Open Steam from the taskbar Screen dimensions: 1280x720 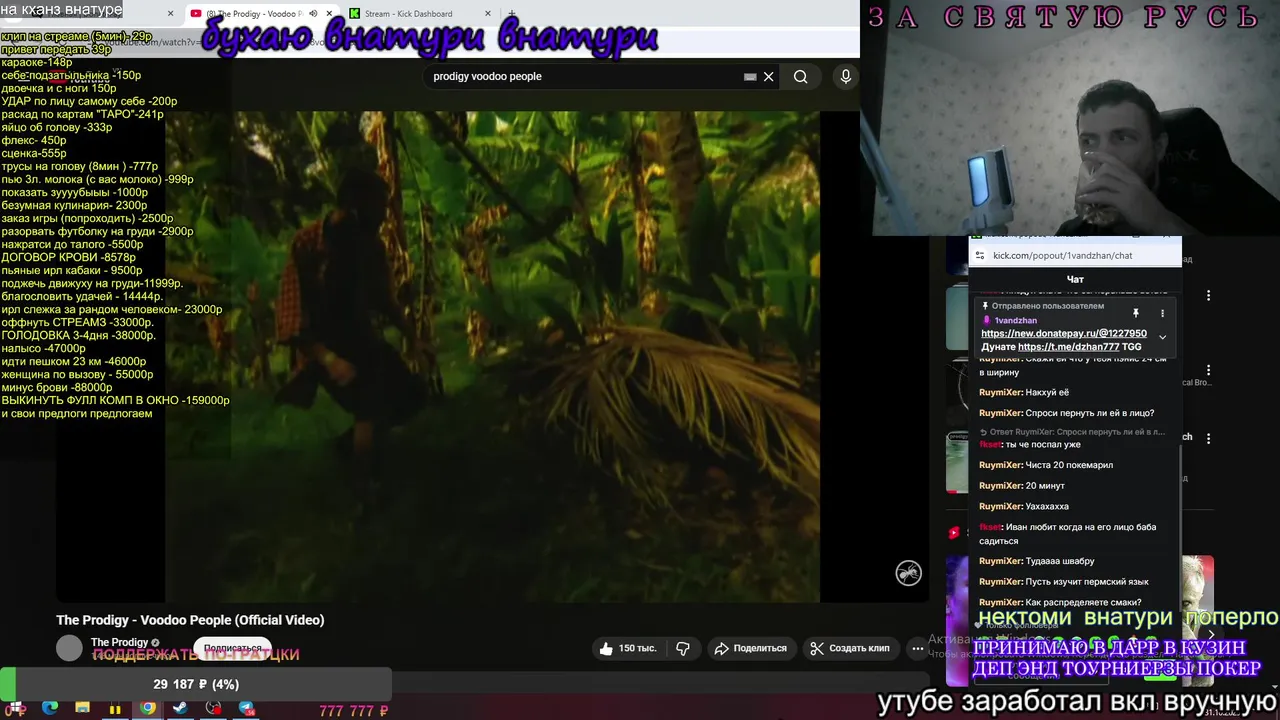[x=180, y=709]
